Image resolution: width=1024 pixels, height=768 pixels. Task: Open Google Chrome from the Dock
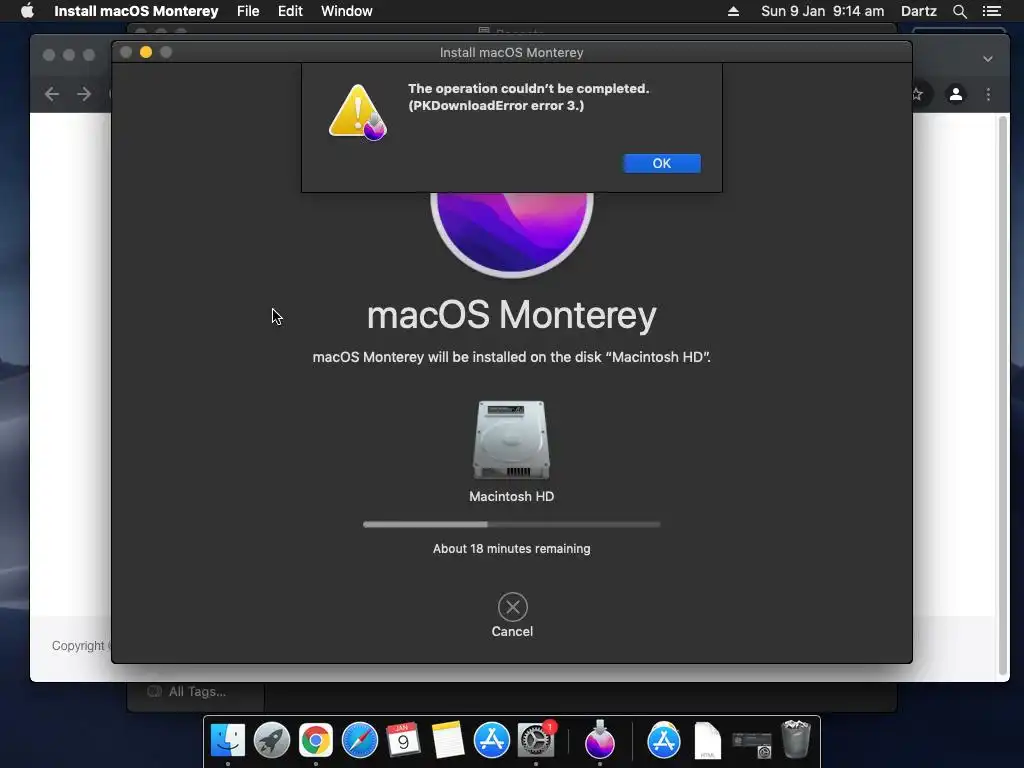316,740
